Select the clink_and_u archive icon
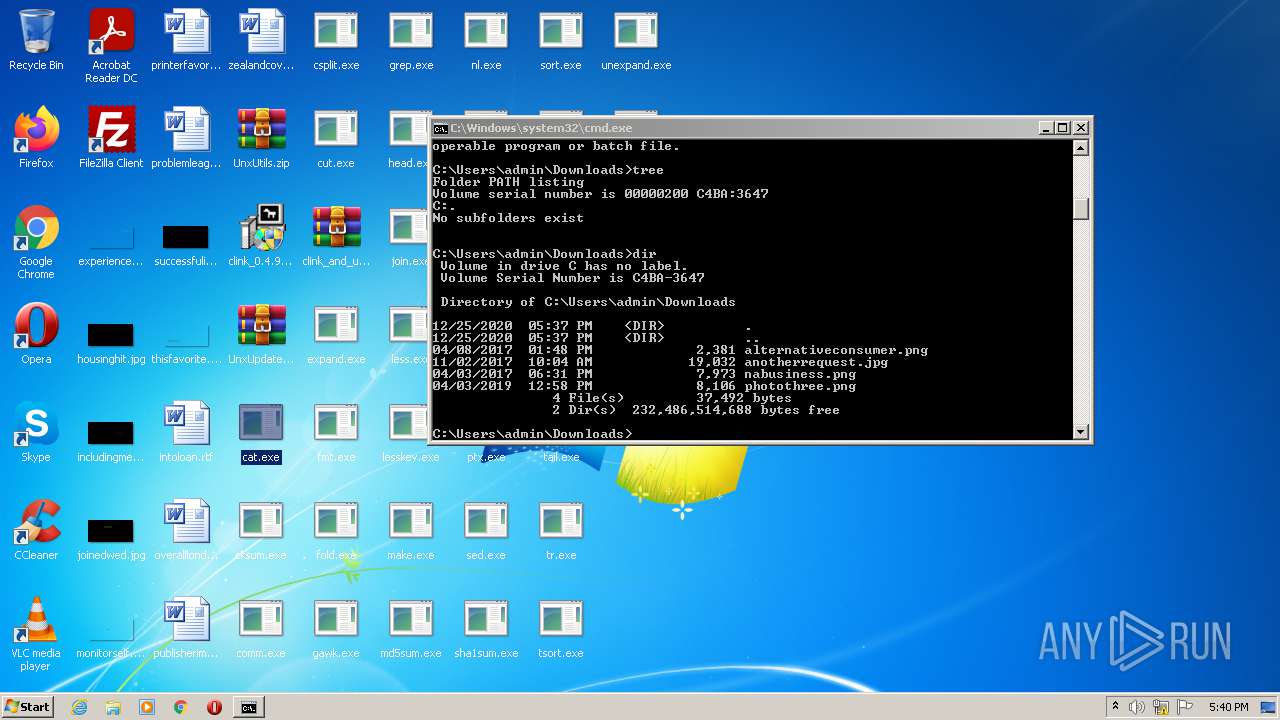The image size is (1280, 720). point(336,236)
